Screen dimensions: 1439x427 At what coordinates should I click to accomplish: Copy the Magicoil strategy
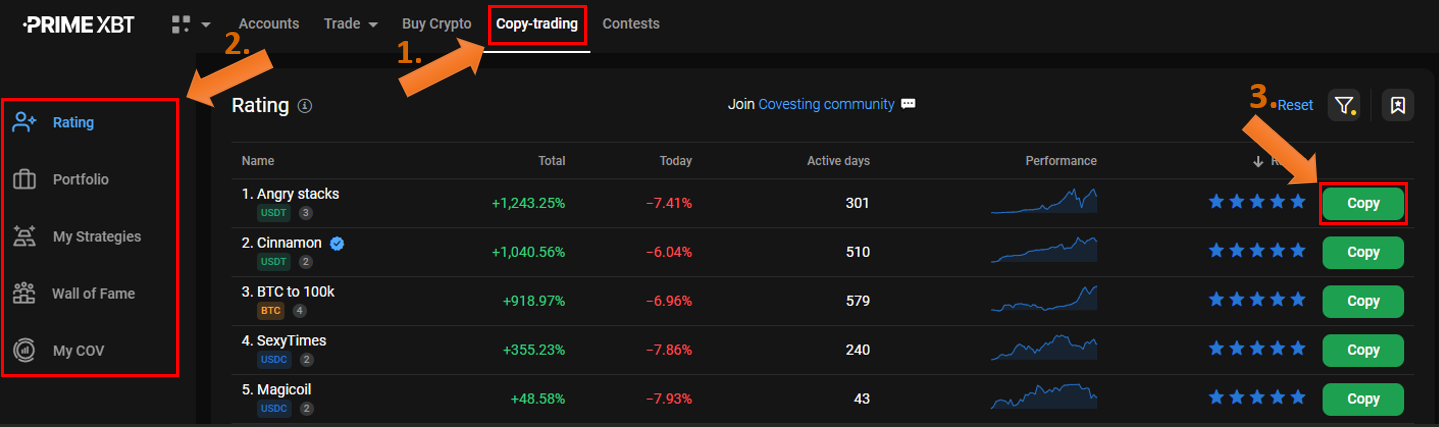[x=1363, y=399]
